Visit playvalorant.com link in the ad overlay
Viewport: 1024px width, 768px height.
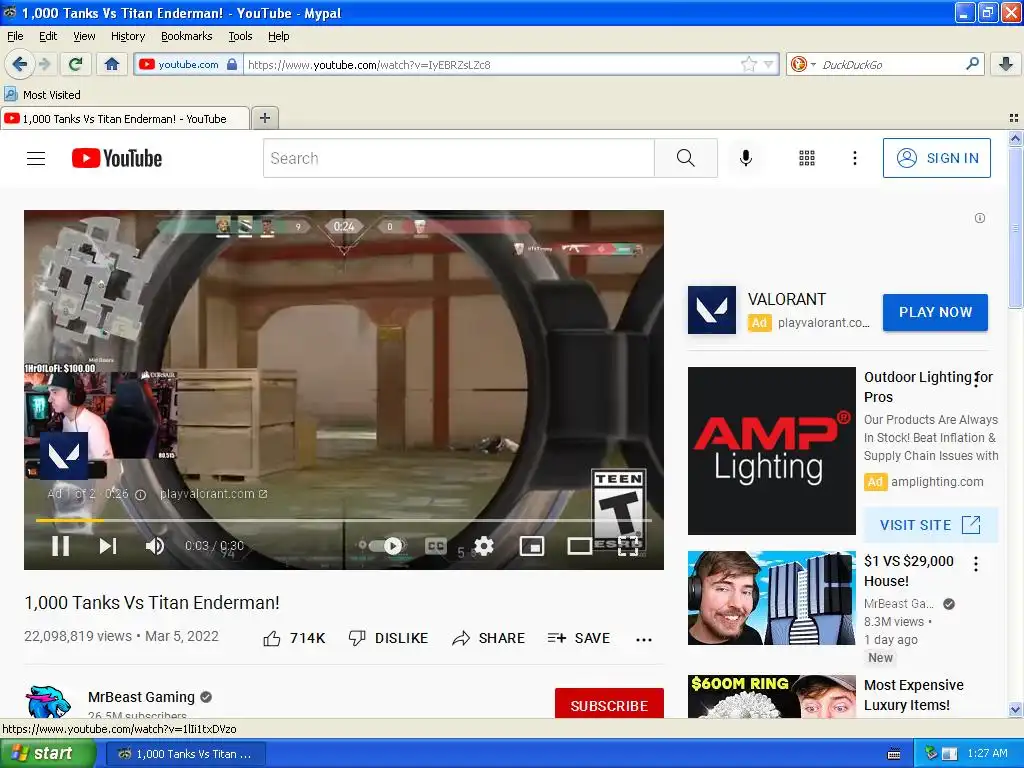click(214, 494)
